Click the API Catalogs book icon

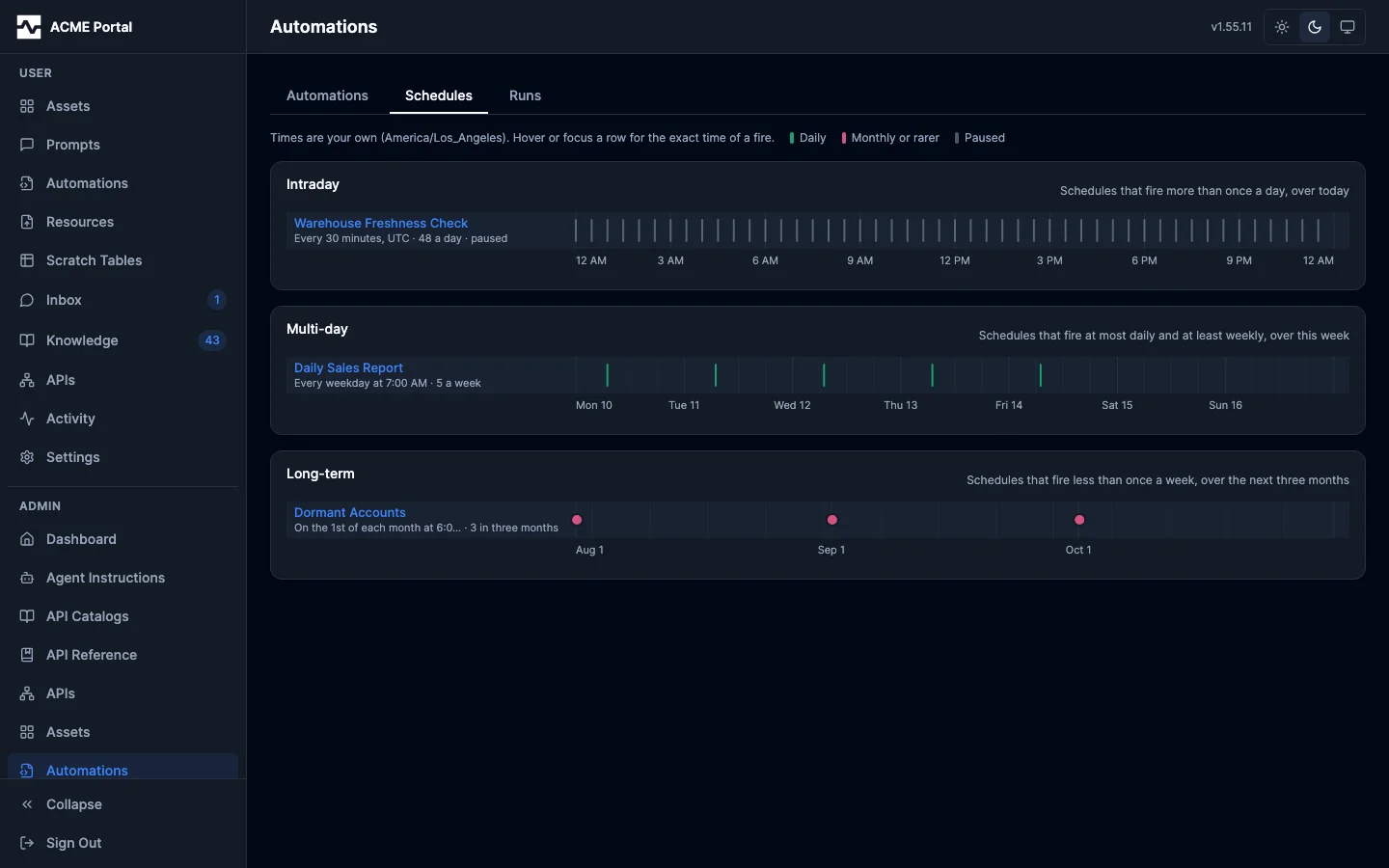[x=27, y=616]
